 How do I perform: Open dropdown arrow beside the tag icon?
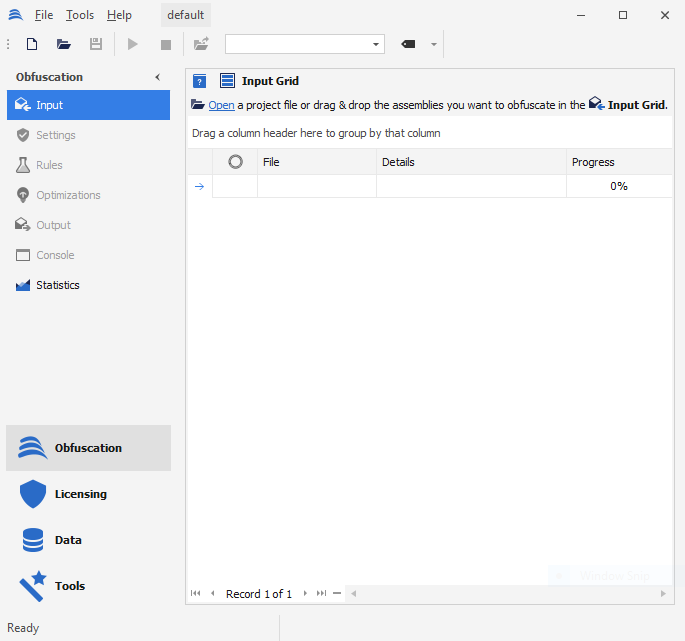click(x=434, y=44)
